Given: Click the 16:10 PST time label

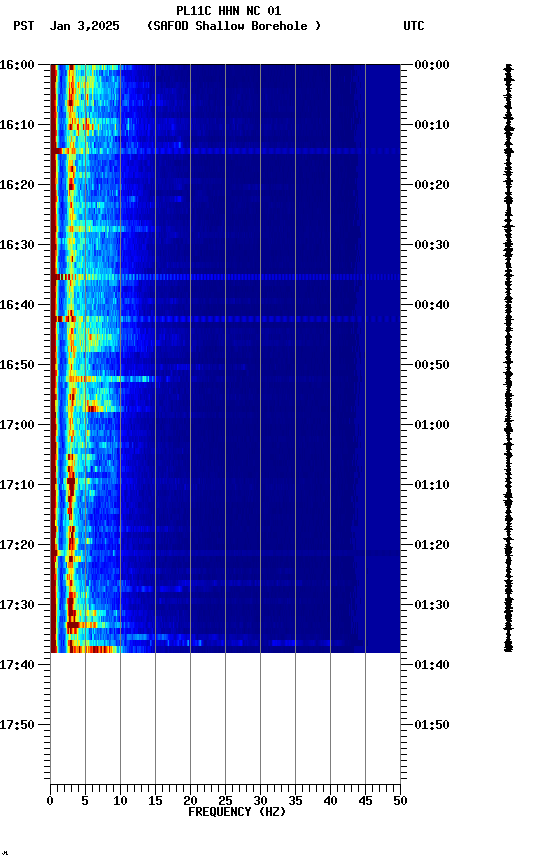Looking at the screenshot, I should pyautogui.click(x=17, y=125).
